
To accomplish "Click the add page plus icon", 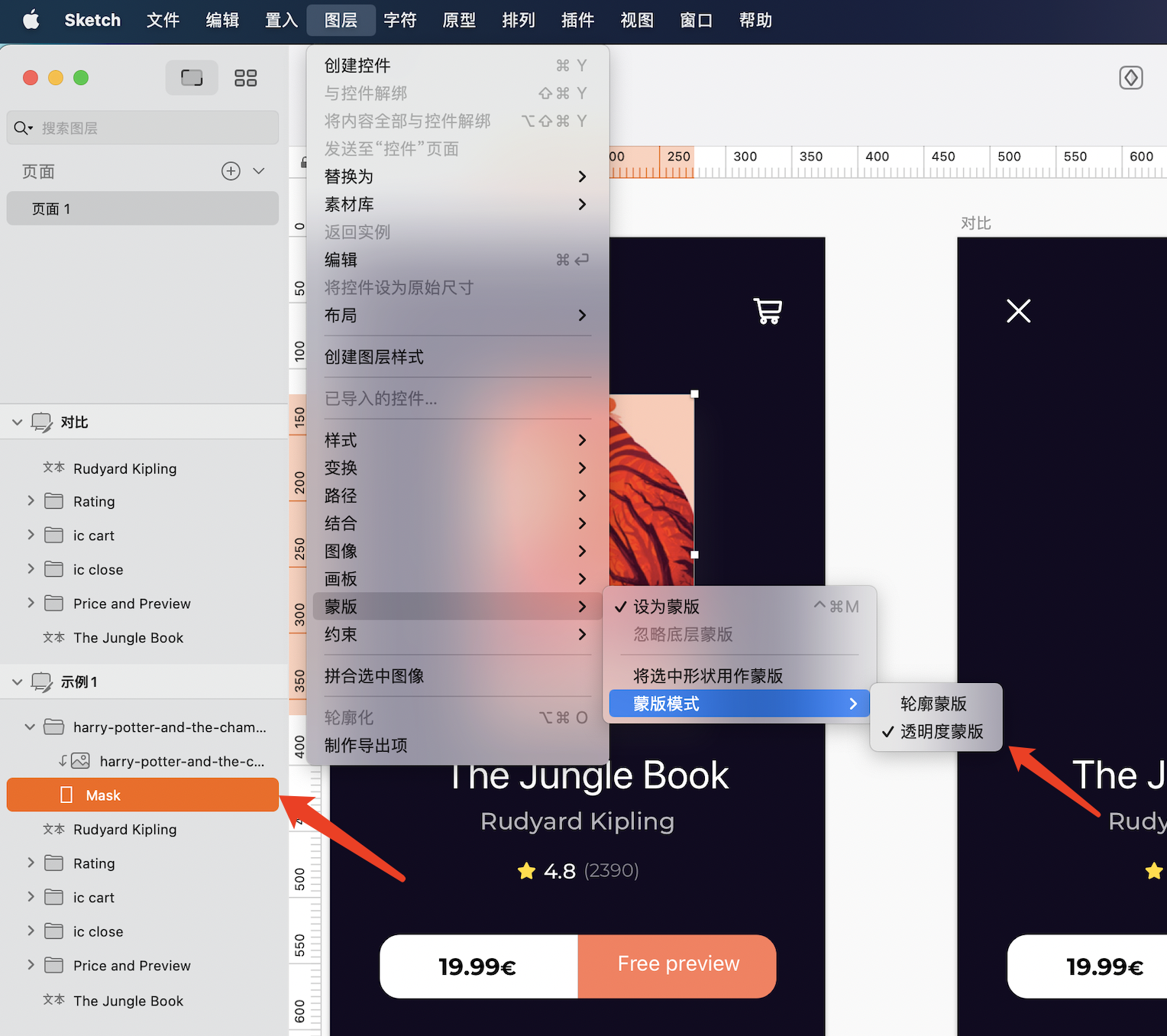I will click(231, 171).
